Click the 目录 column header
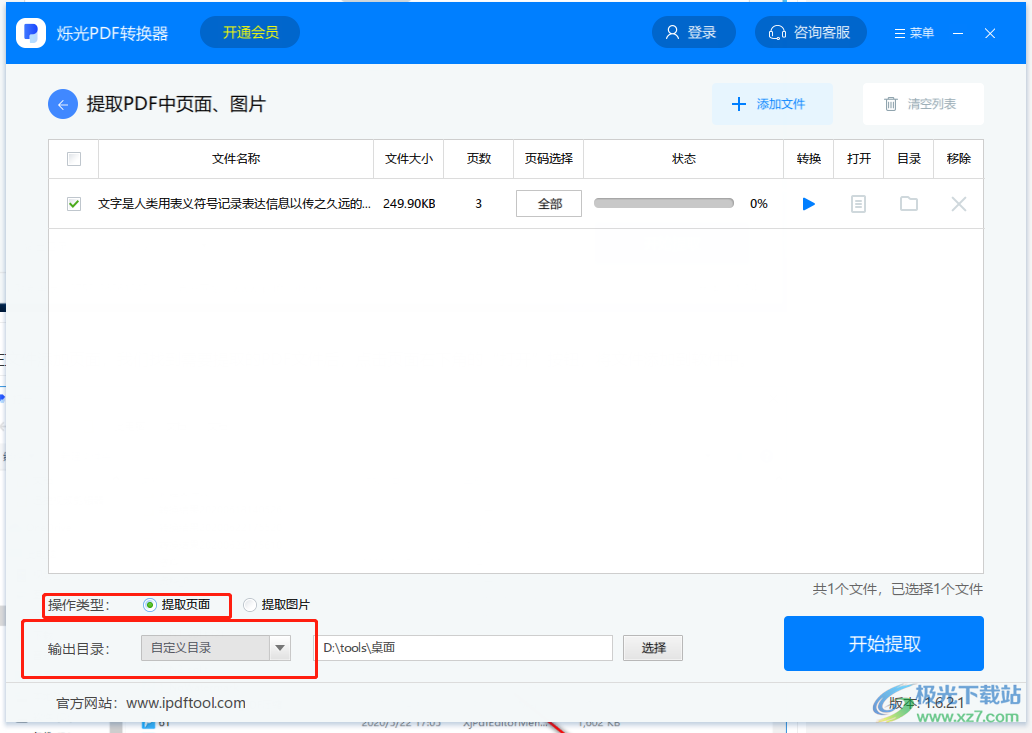Image resolution: width=1032 pixels, height=733 pixels. [x=909, y=159]
